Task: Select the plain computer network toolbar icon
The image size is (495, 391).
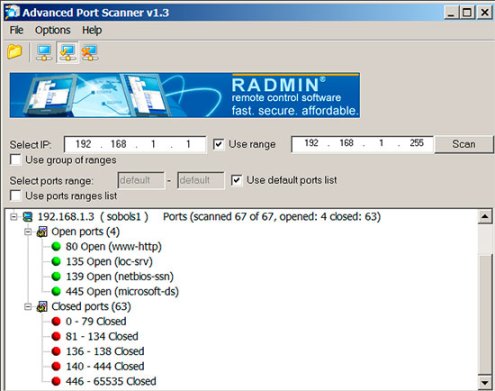Action: coord(44,53)
